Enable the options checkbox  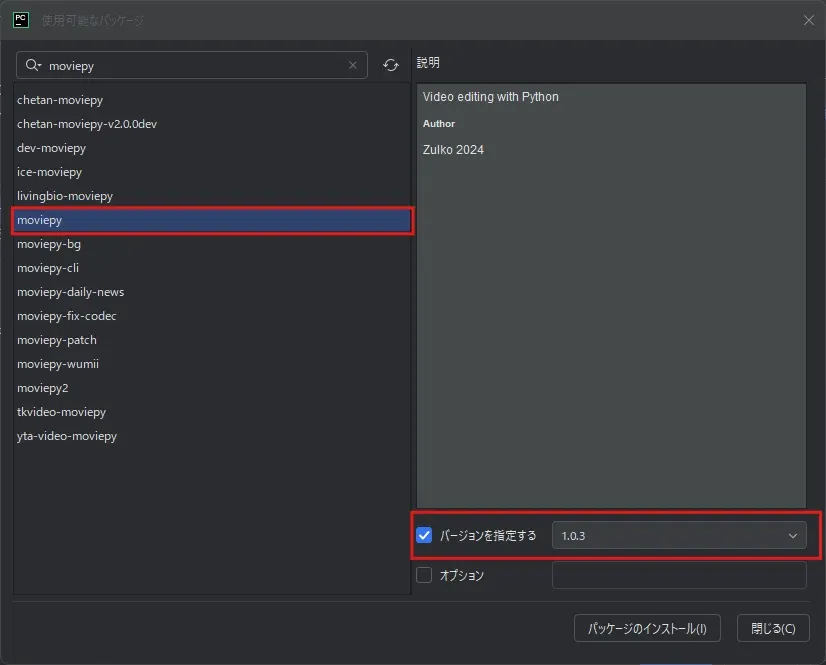[x=424, y=575]
